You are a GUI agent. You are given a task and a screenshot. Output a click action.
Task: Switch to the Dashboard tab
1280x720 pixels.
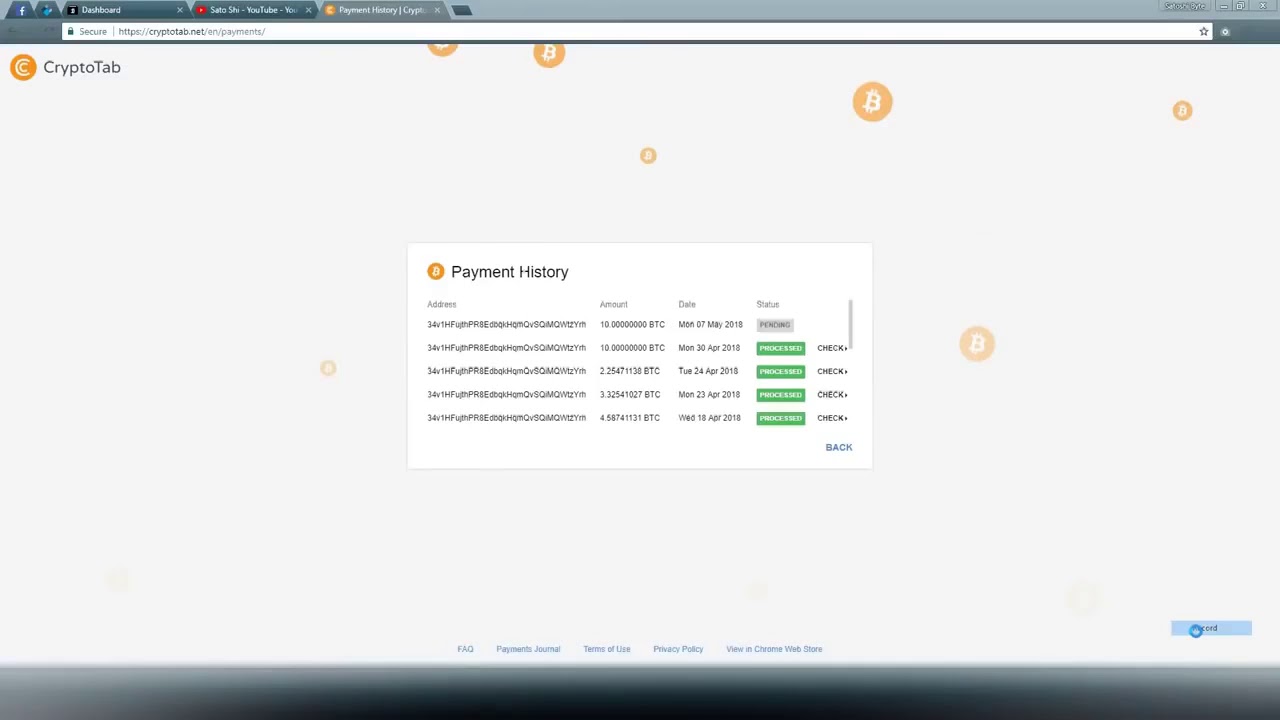123,10
